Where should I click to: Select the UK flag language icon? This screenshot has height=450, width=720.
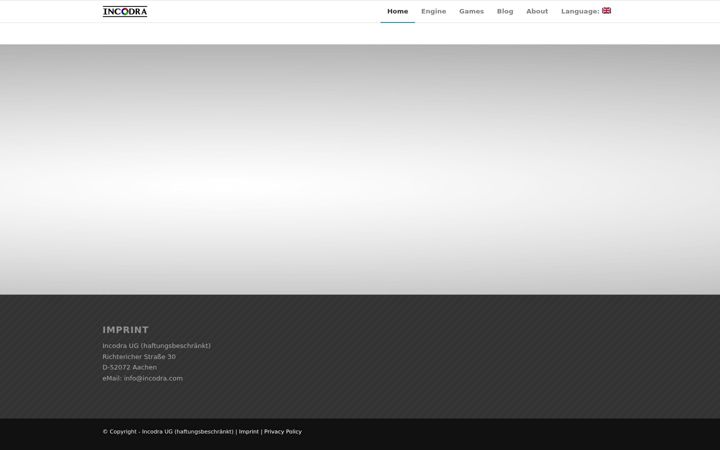(606, 11)
